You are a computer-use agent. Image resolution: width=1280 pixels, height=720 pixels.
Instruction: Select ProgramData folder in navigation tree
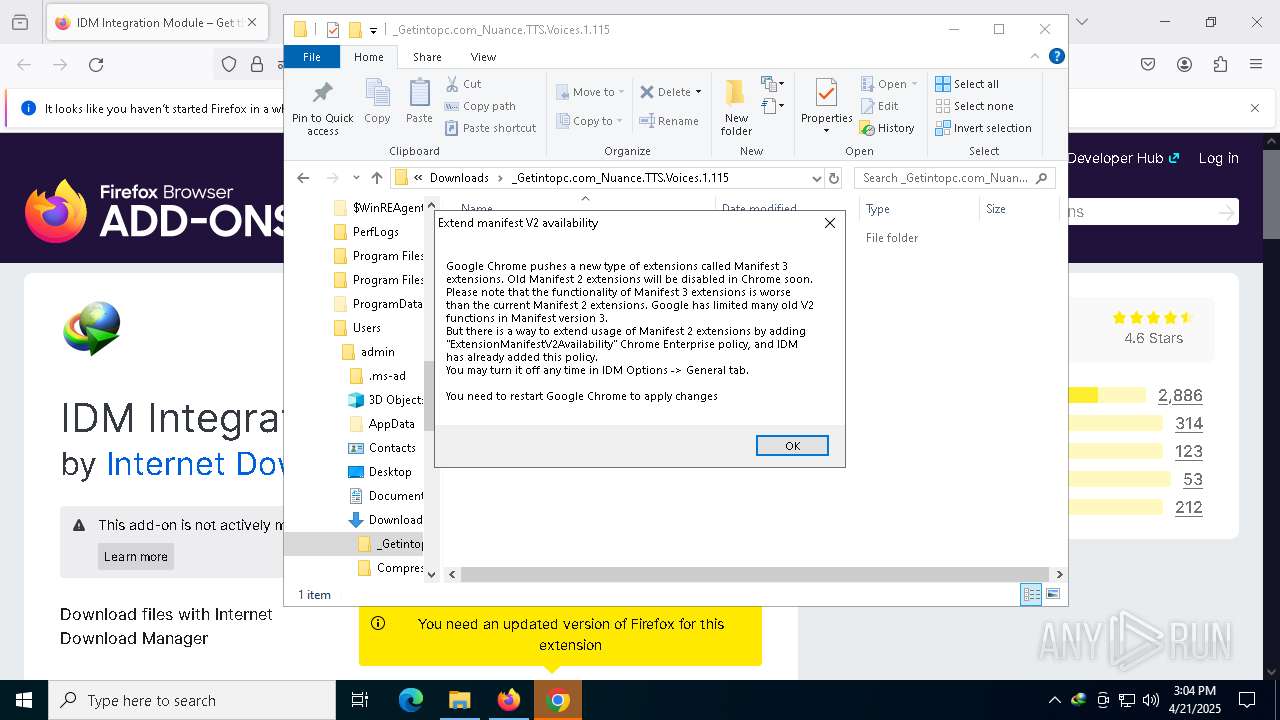point(378,304)
